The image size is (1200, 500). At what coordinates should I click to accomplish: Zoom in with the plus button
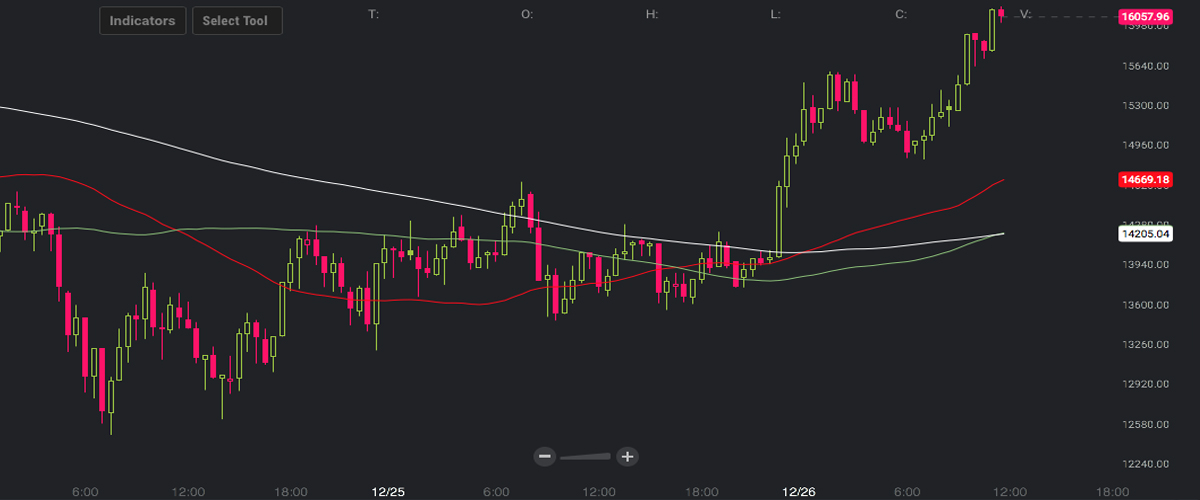(x=627, y=456)
